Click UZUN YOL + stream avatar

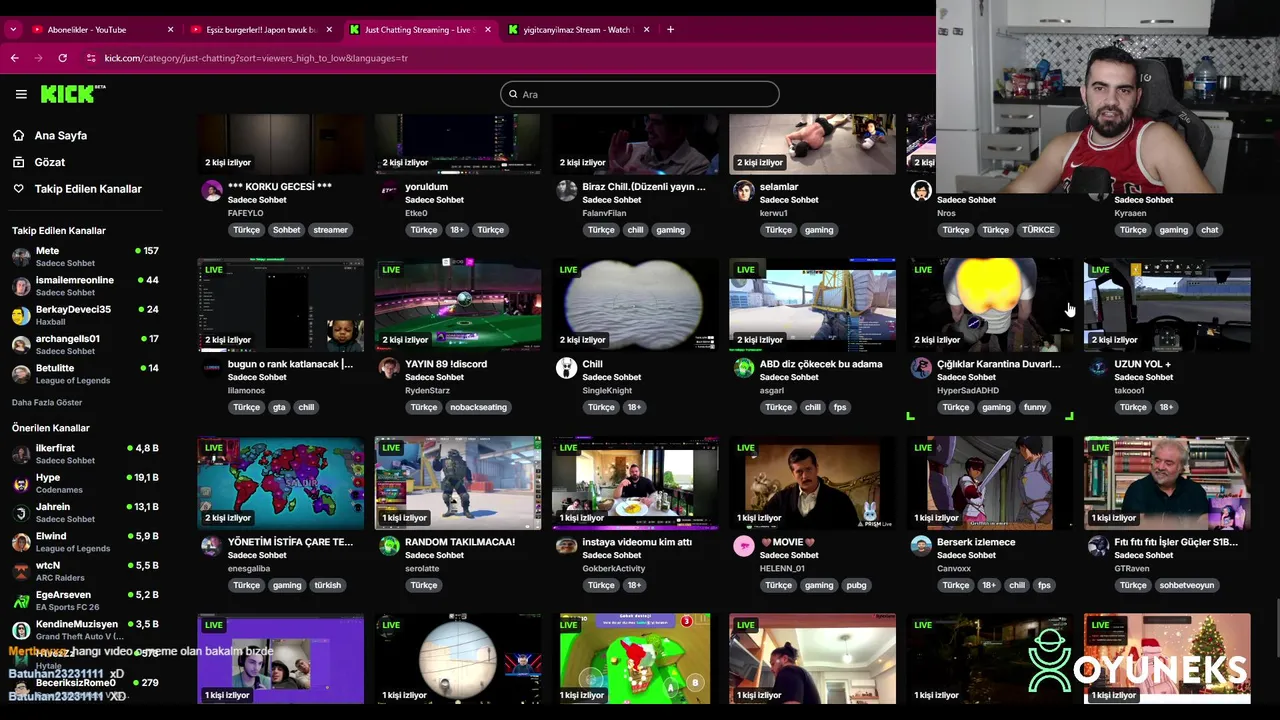point(1098,368)
